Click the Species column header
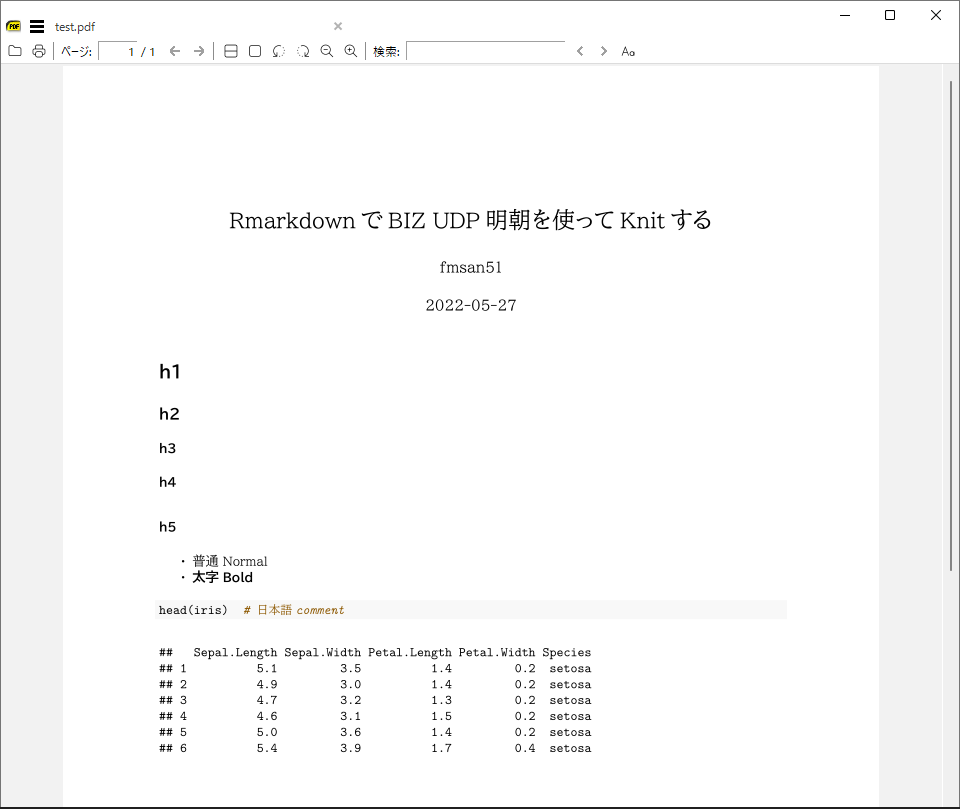Screen dimensions: 960x809 click(566, 652)
